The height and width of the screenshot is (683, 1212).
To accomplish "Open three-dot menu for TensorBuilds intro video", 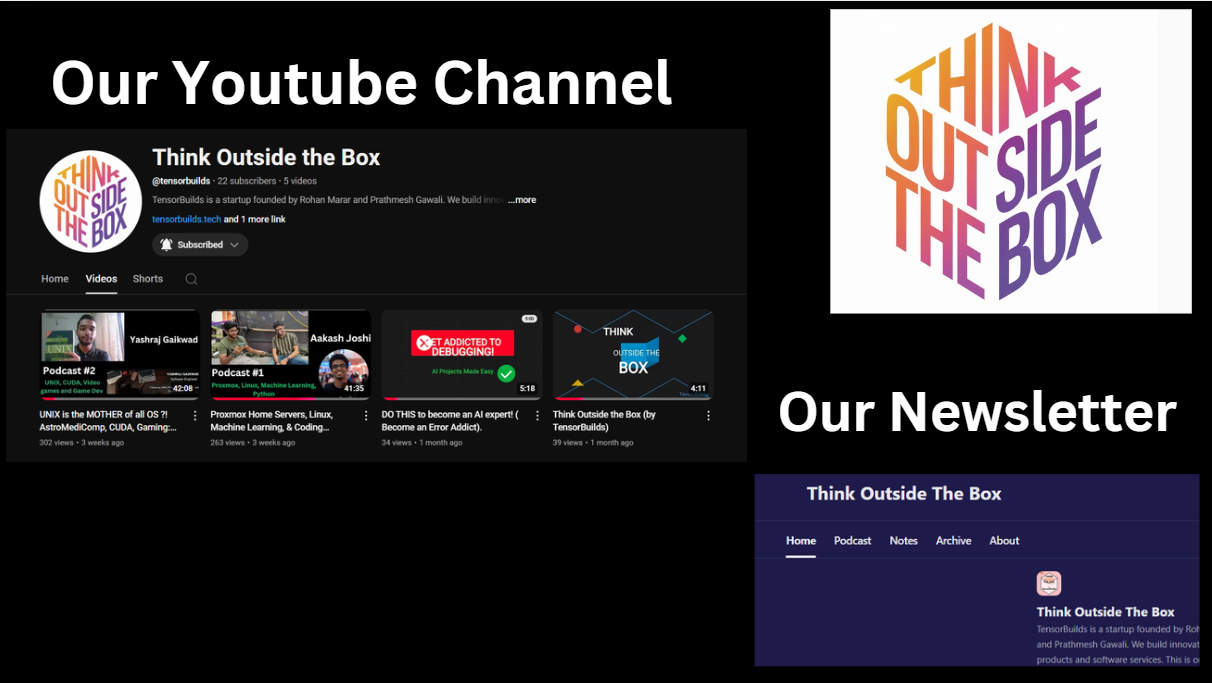I will click(708, 416).
